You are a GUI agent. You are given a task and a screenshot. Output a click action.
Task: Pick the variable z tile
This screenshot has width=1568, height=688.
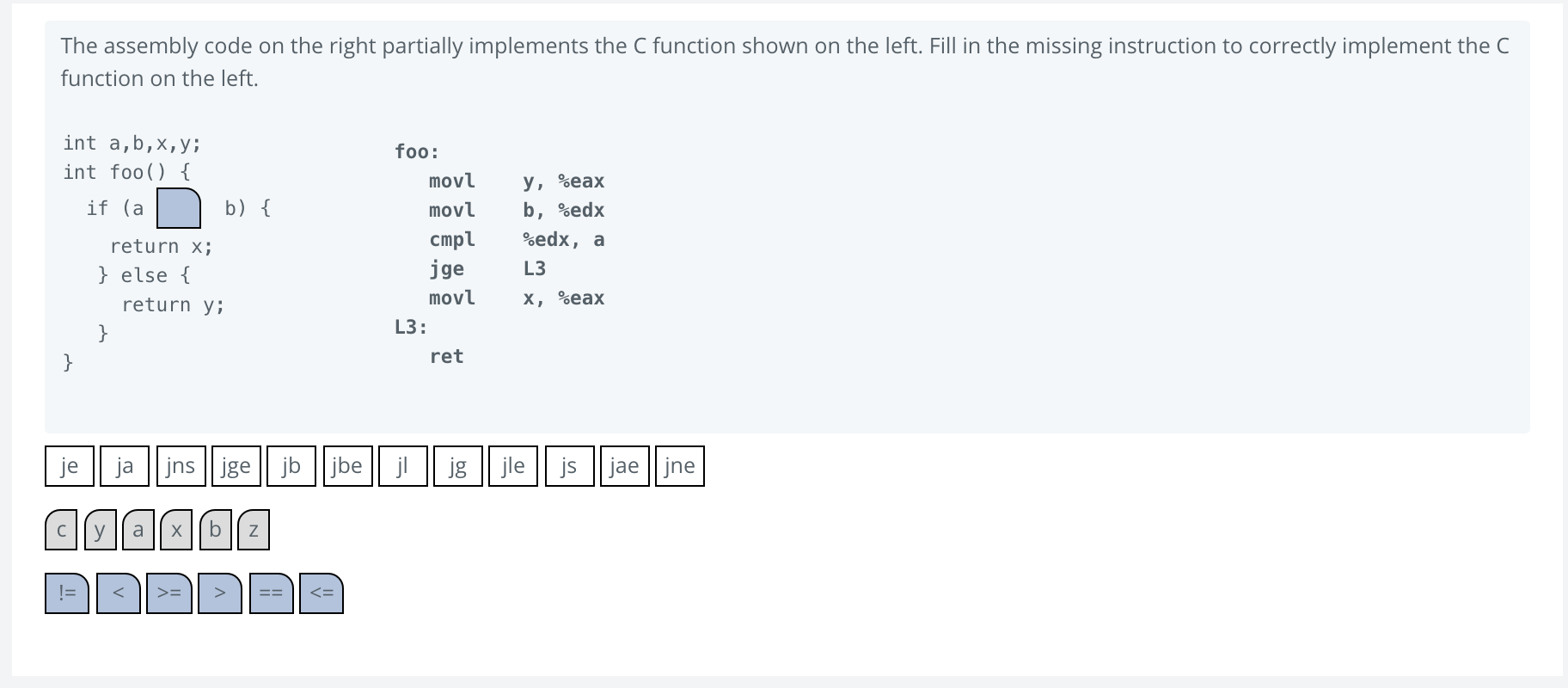(253, 530)
